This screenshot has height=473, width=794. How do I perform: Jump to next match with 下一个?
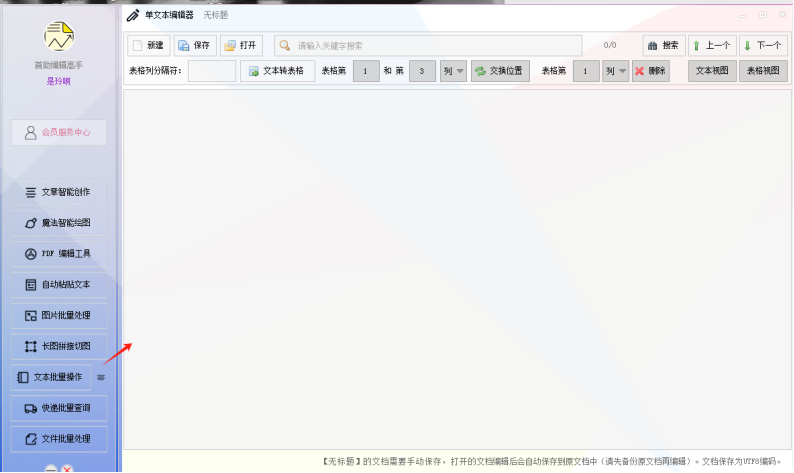point(763,46)
